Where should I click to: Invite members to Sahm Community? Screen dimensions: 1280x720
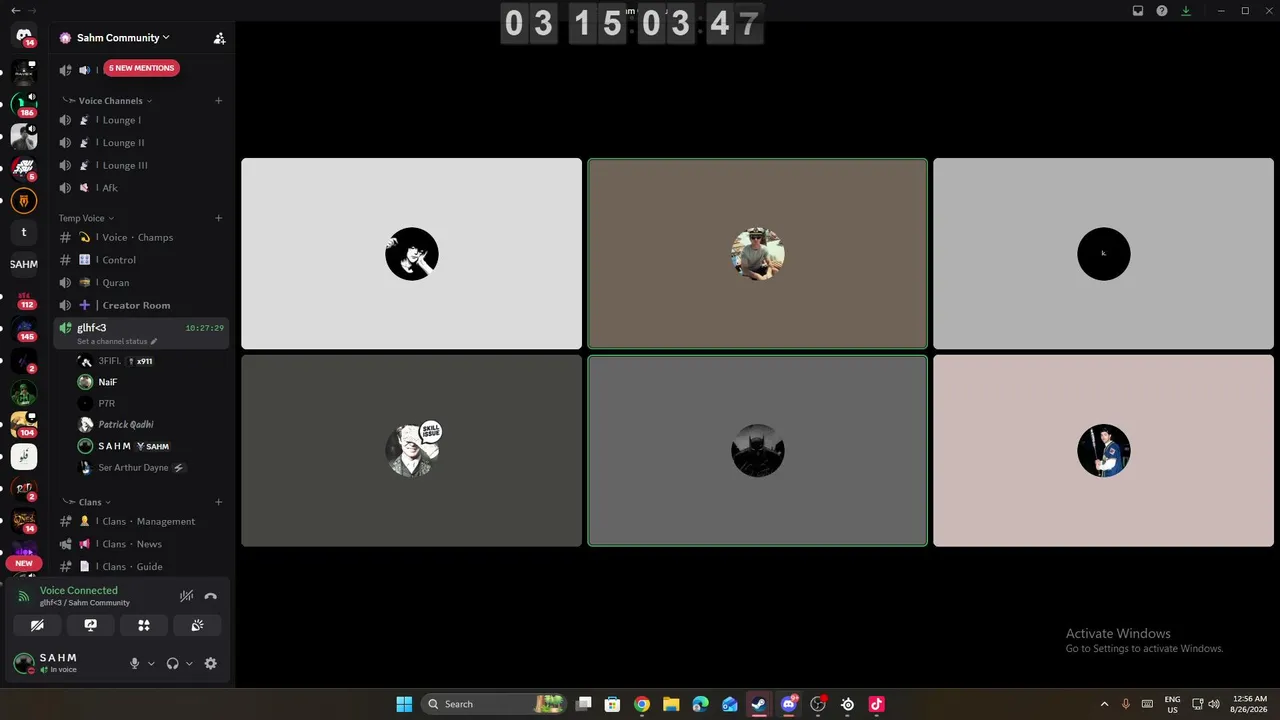tap(219, 38)
